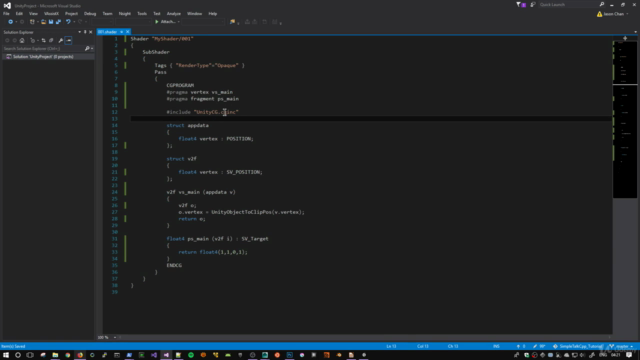Viewport: 640px width, 360px height.
Task: Open Properties wrench icon in Solution Explorer
Action: pos(60,40)
